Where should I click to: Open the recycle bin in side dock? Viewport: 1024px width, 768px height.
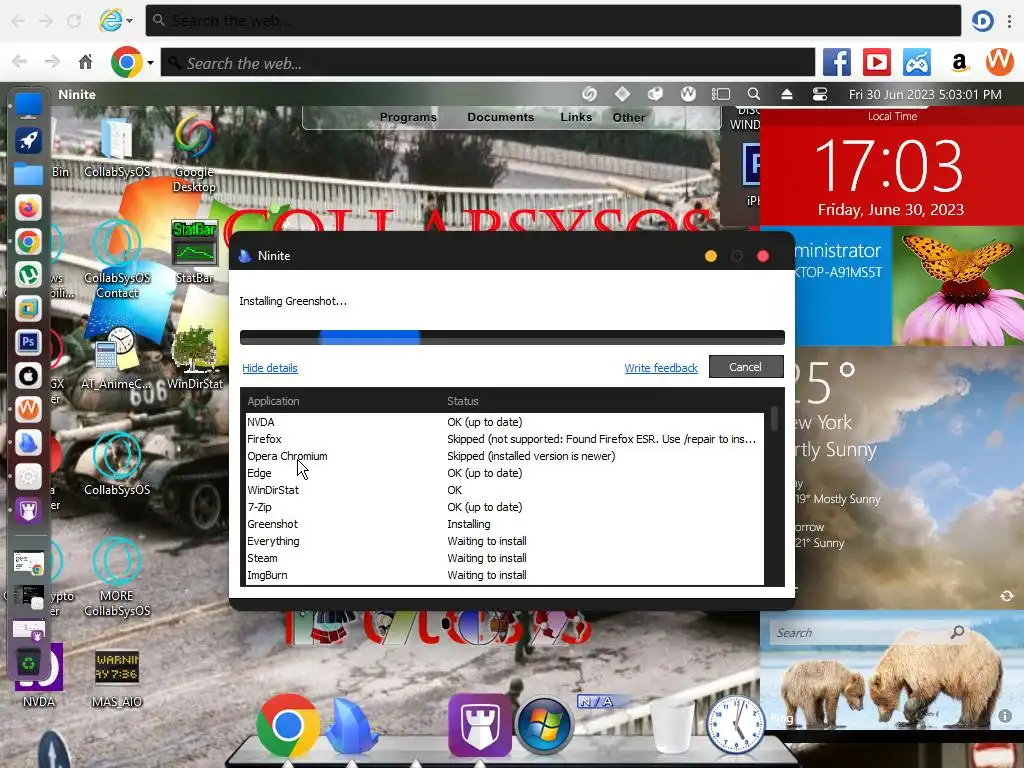[x=28, y=664]
